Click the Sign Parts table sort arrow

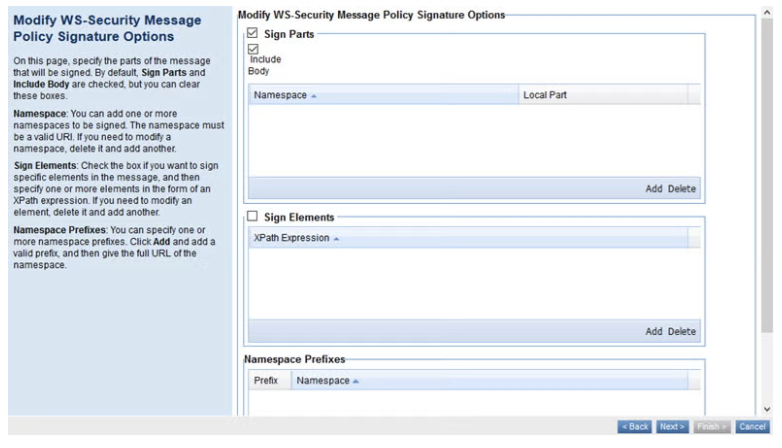(314, 96)
